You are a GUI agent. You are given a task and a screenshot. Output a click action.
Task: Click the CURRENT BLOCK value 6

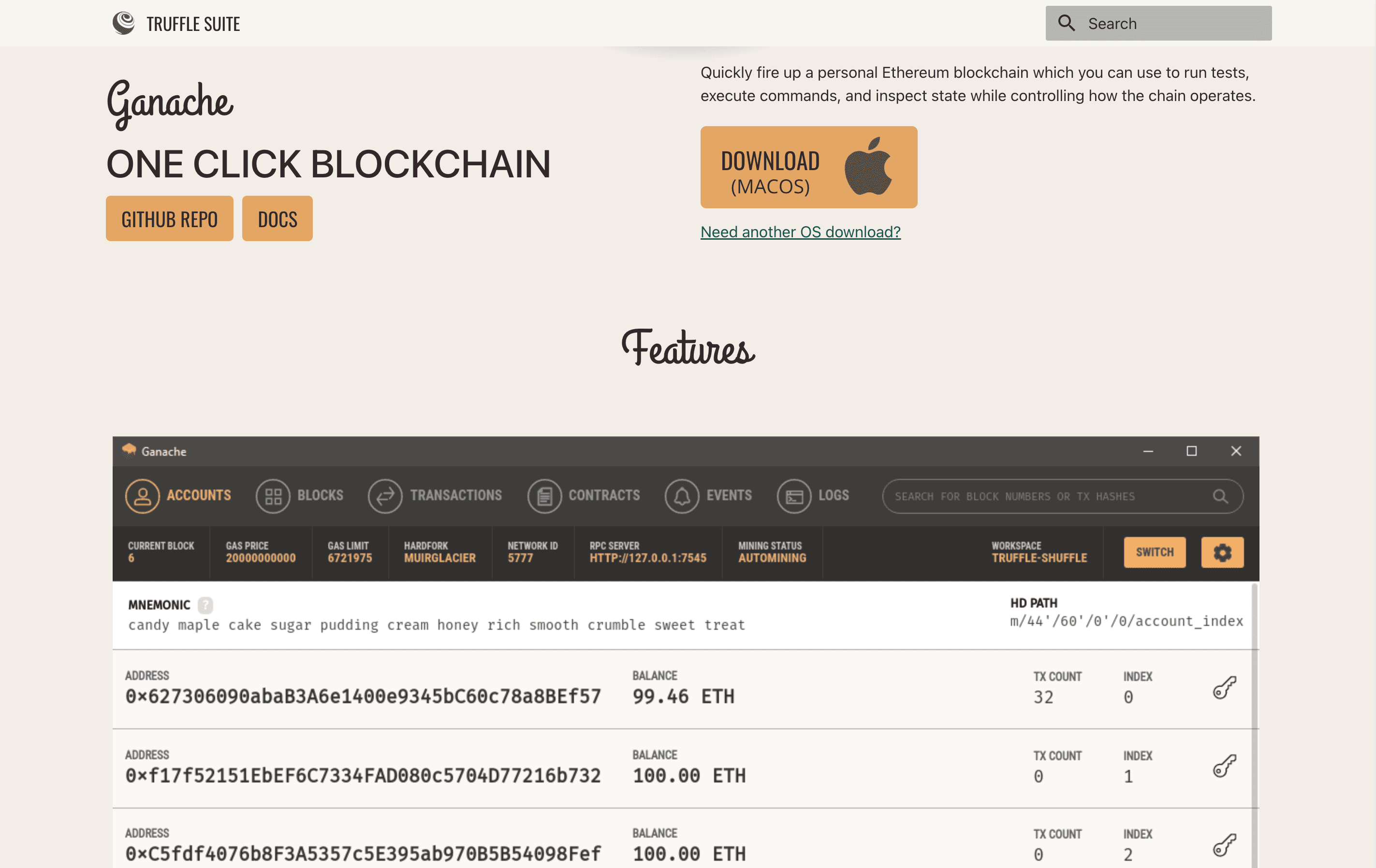(131, 558)
